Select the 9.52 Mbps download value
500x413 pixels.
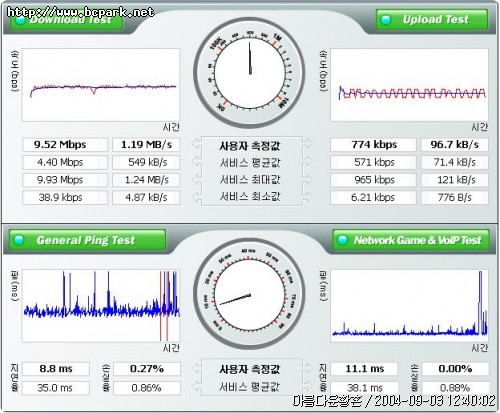point(65,145)
